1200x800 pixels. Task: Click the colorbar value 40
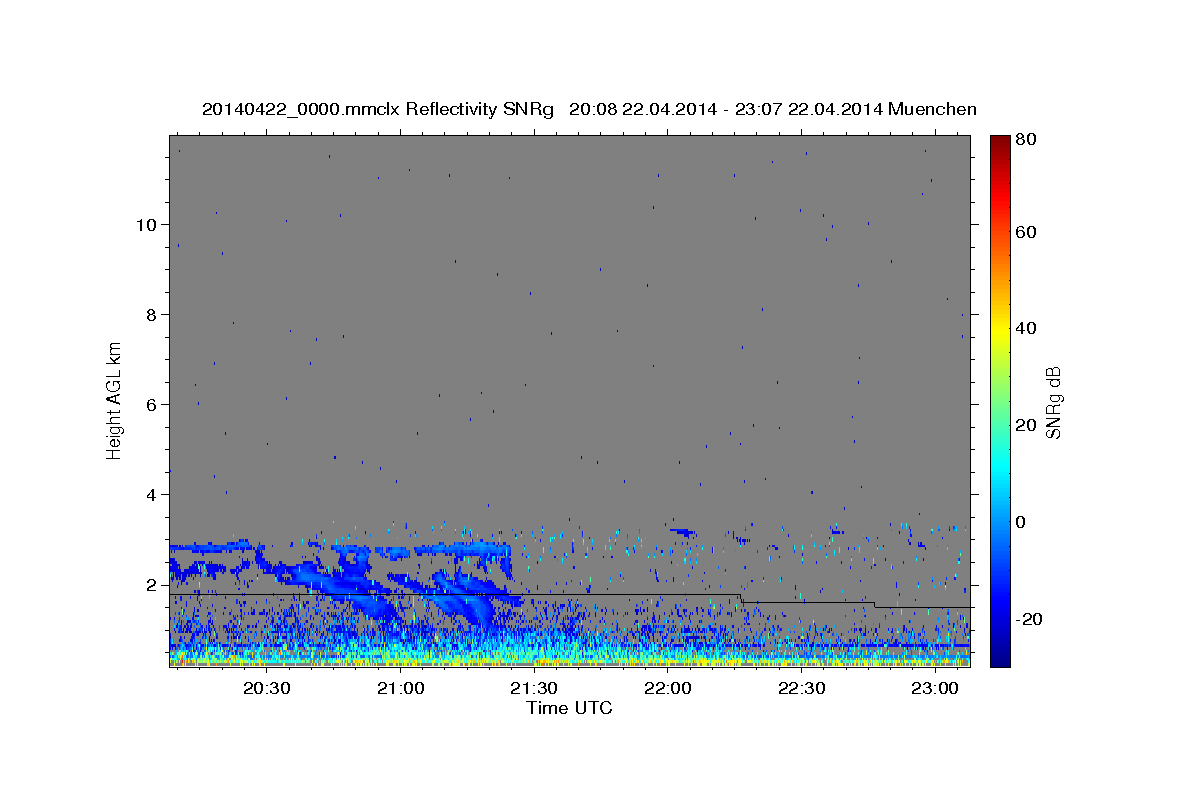[1028, 328]
